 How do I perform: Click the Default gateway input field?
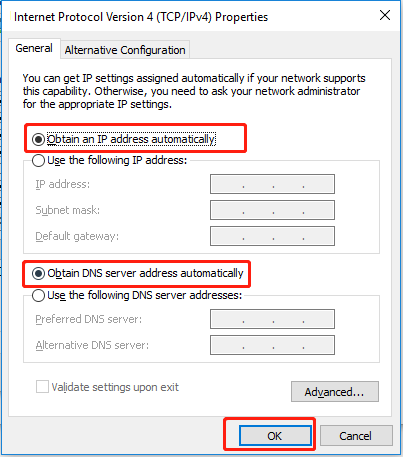pyautogui.click(x=272, y=236)
